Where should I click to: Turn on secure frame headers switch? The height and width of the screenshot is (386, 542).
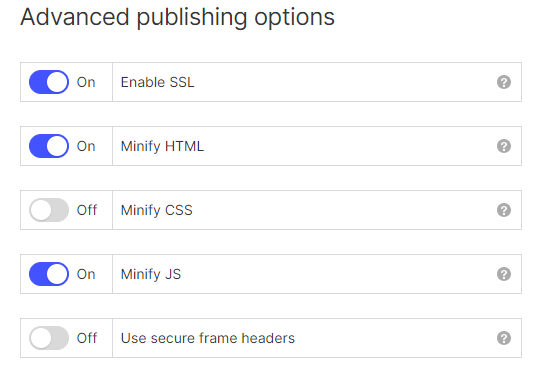pyautogui.click(x=49, y=338)
